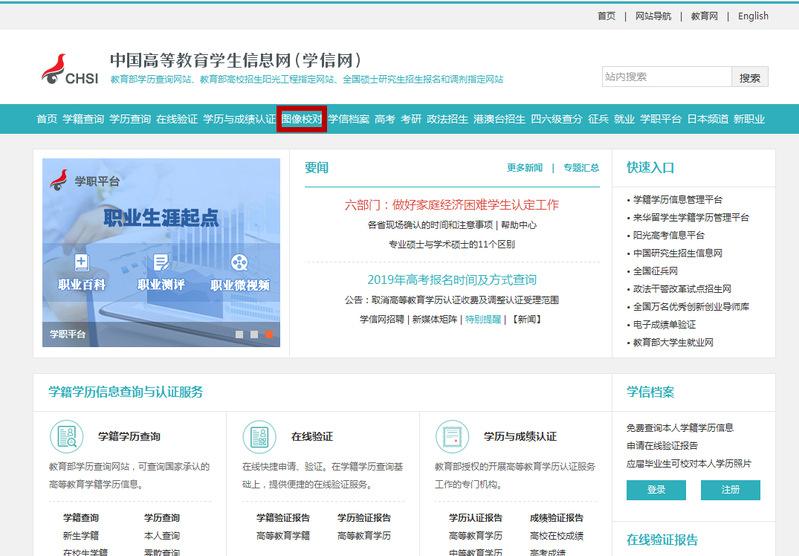Select the second carousel indicator dot

point(254,334)
